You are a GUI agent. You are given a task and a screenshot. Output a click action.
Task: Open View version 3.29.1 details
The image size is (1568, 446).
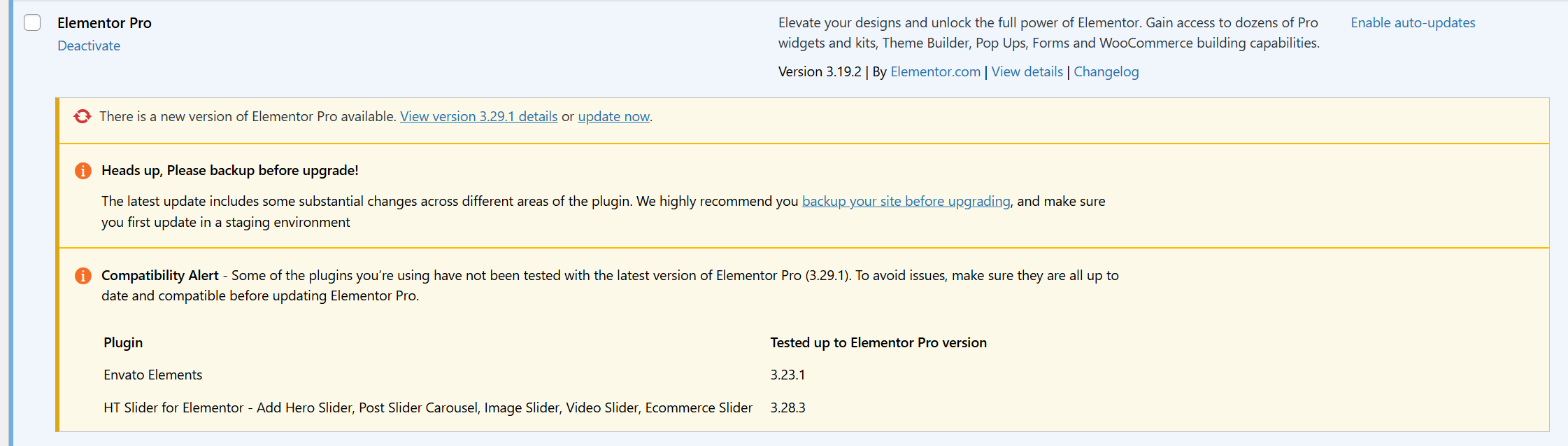coord(478,116)
